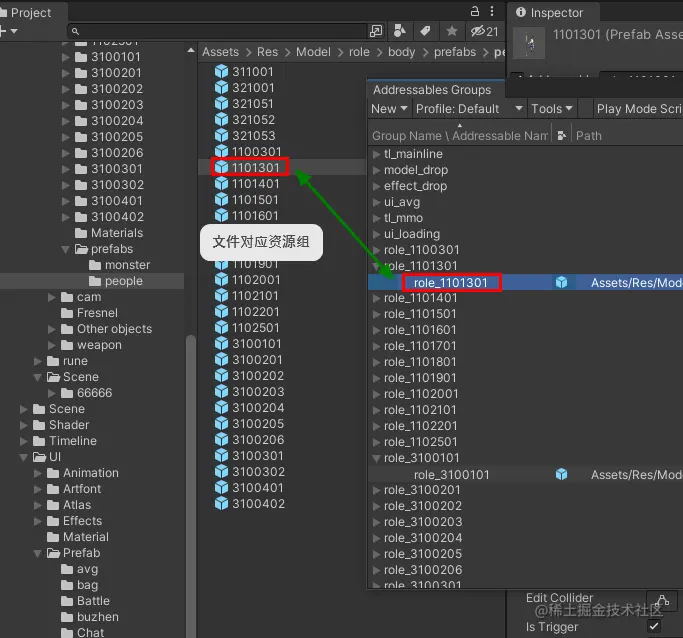The width and height of the screenshot is (683, 638).
Task: Click the role_1101301 row prefab icon
Action: [x=561, y=283]
